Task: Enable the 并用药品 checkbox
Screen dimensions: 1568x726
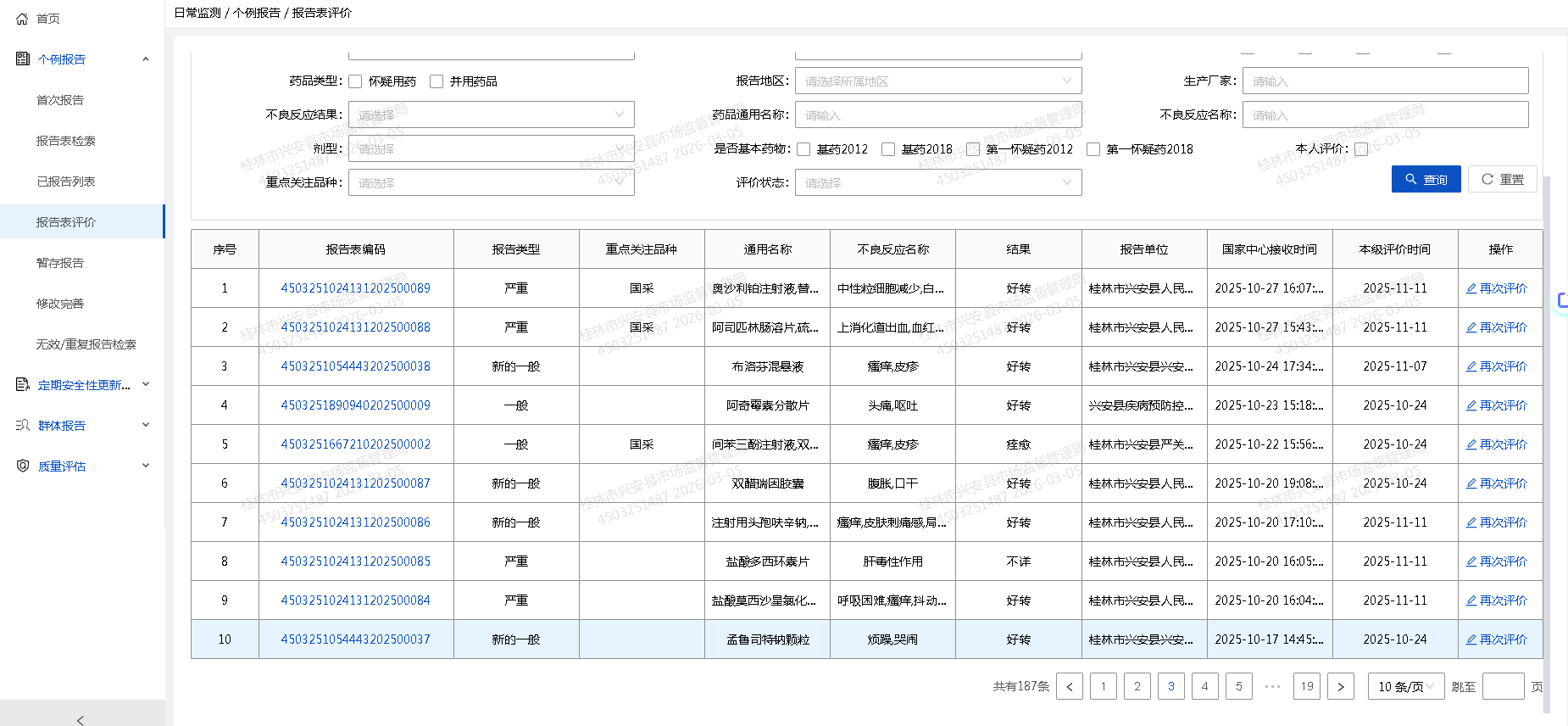Action: coord(437,81)
